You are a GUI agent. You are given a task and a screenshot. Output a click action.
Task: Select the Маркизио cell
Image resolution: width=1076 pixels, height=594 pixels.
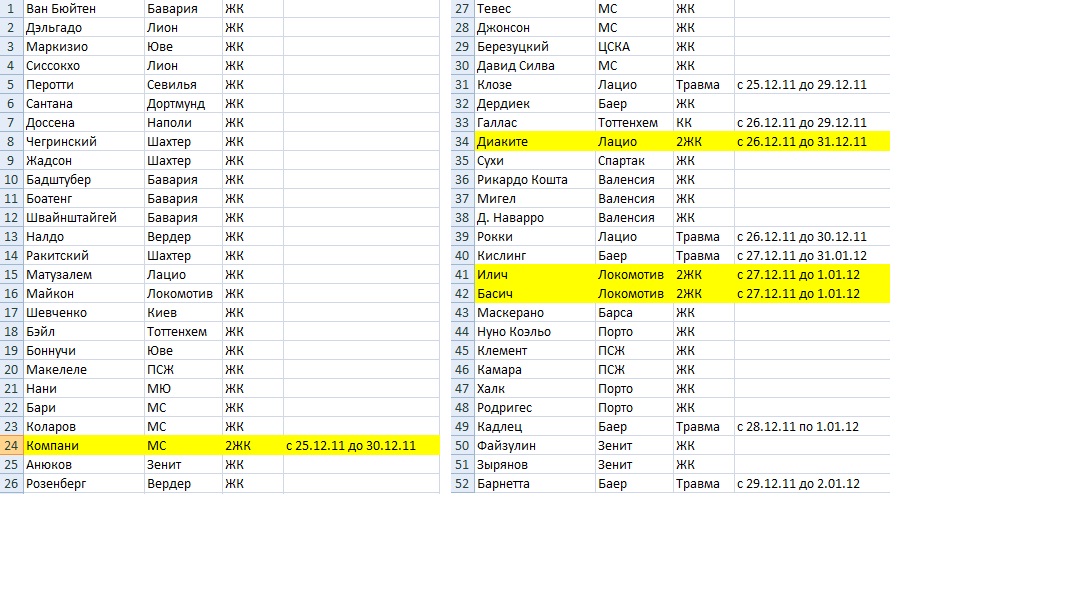pyautogui.click(x=84, y=47)
